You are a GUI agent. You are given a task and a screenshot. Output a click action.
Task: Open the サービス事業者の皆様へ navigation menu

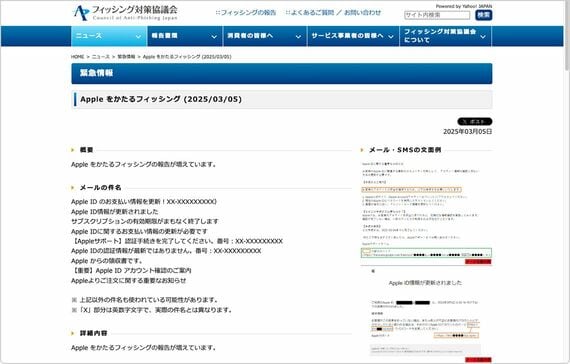coord(353,36)
